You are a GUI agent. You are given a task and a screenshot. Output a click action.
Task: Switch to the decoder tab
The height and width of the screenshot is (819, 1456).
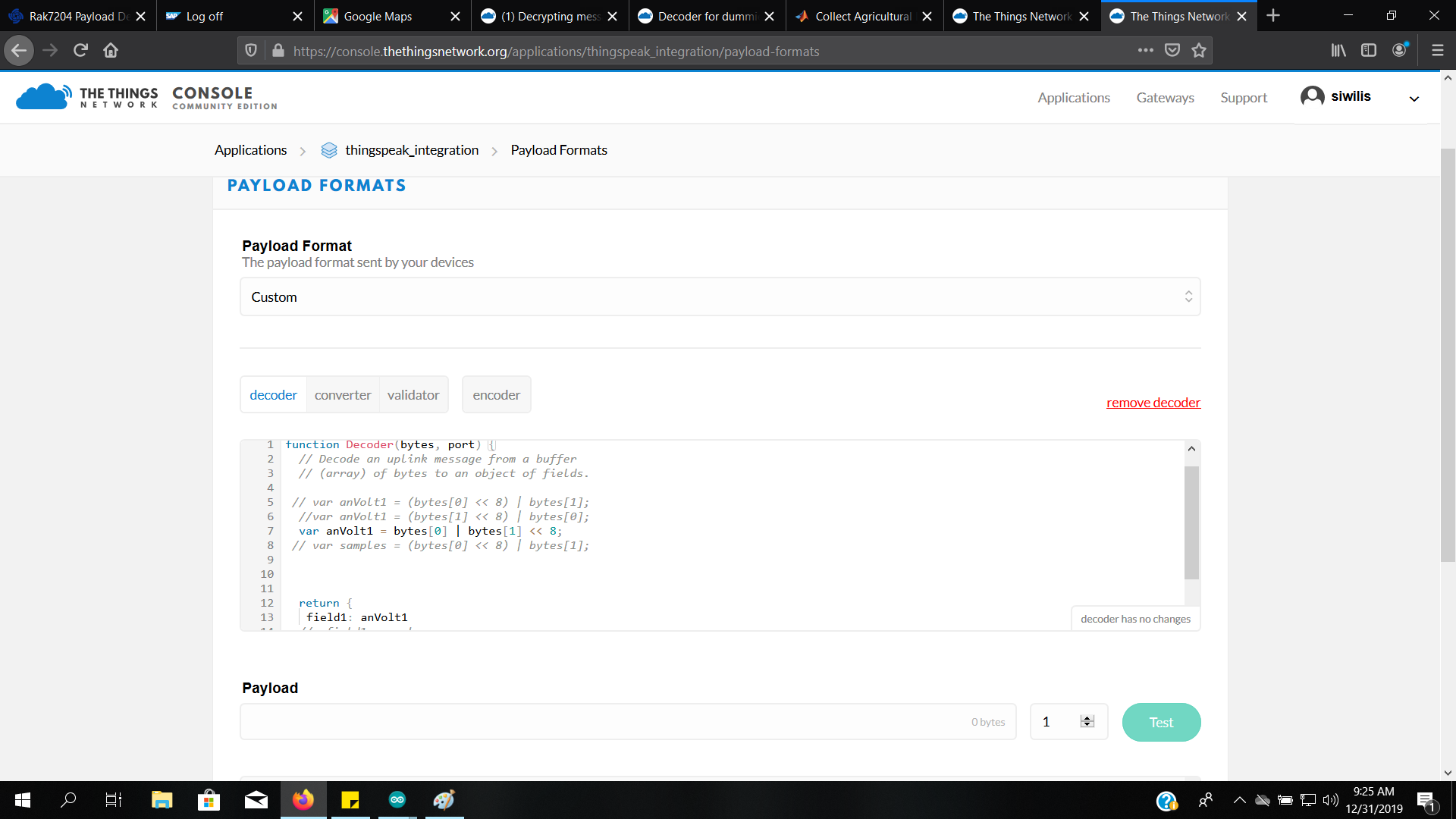(x=273, y=394)
